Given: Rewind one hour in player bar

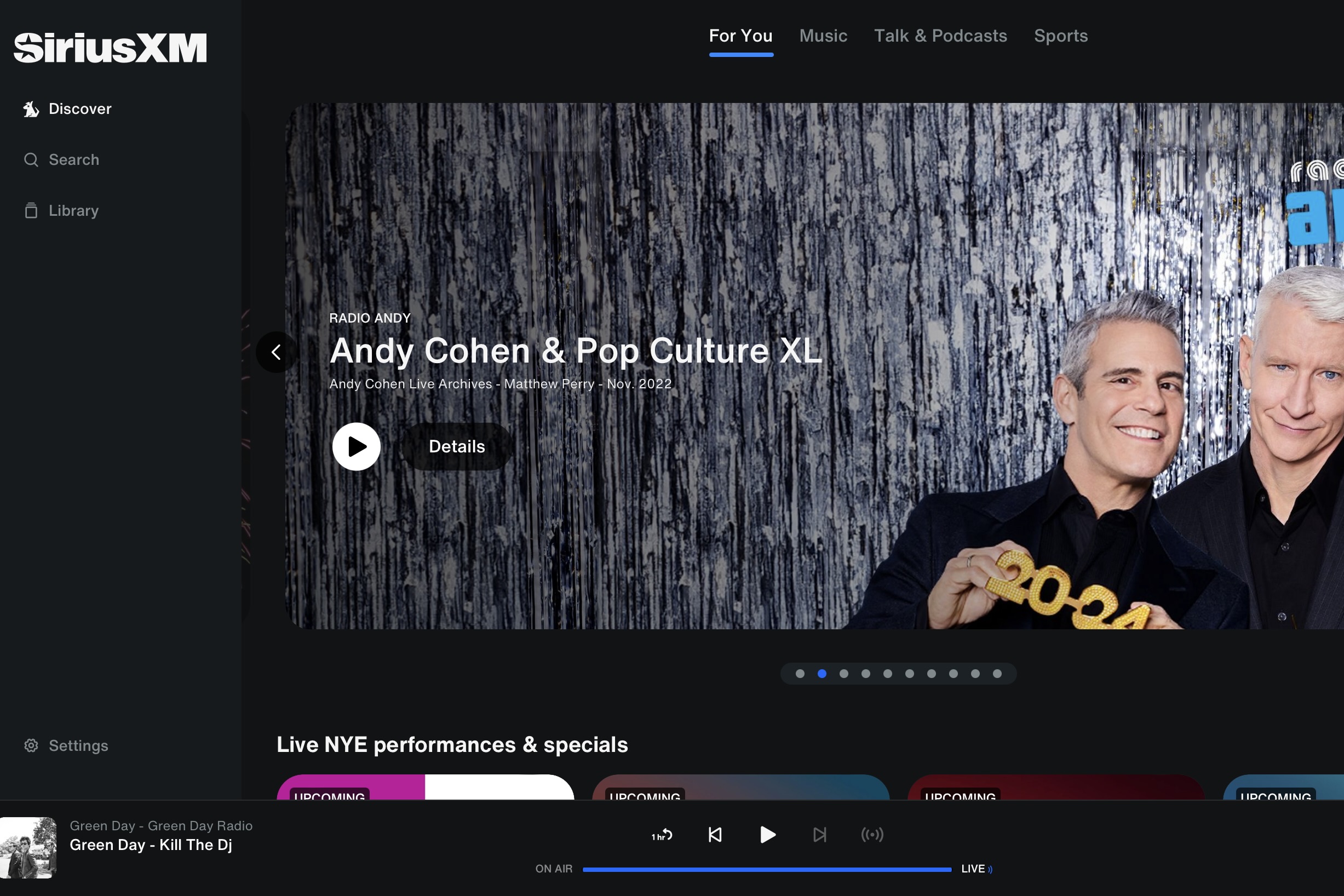Looking at the screenshot, I should pos(662,835).
